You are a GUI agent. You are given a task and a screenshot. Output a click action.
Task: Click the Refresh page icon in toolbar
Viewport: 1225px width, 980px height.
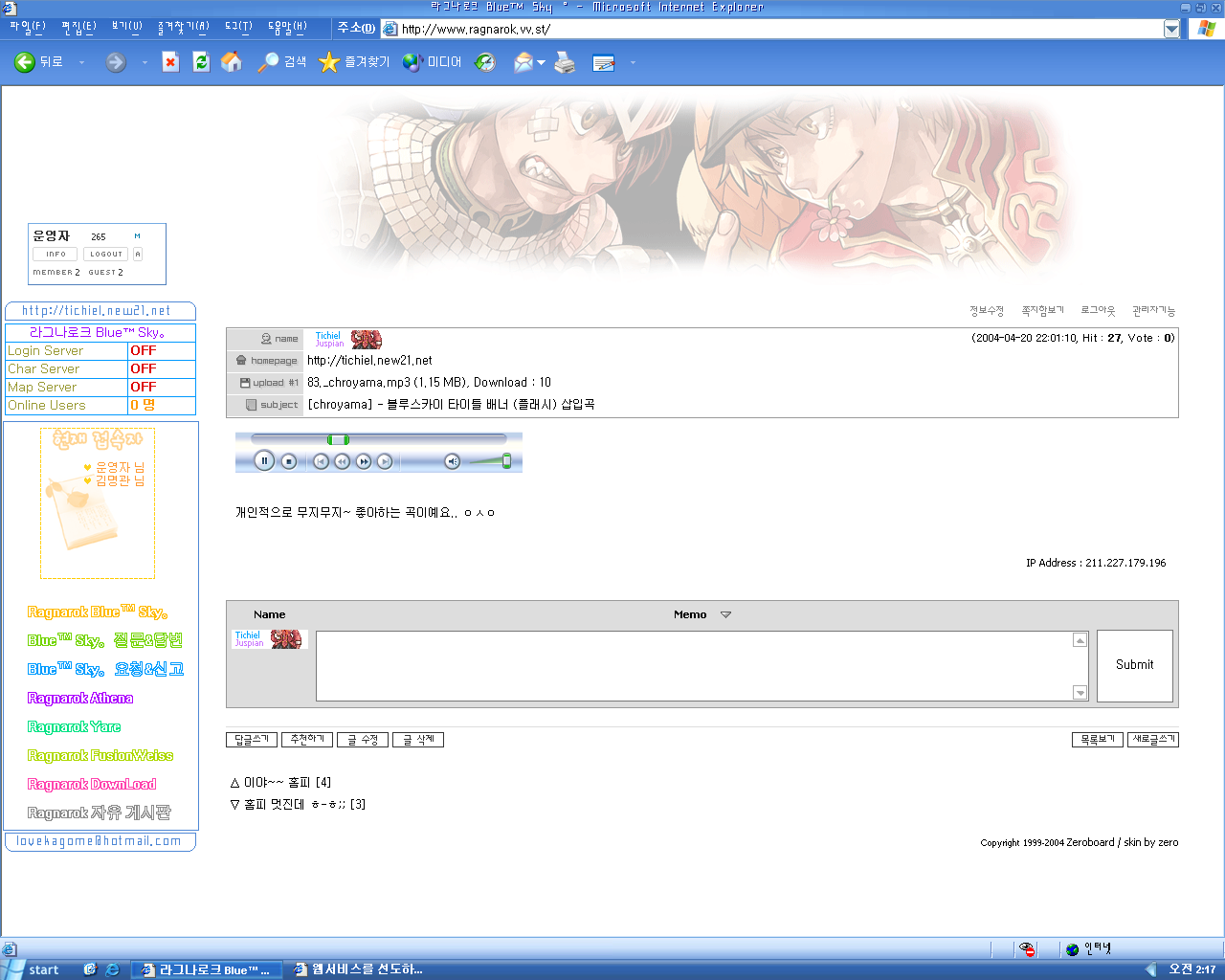coord(201,62)
